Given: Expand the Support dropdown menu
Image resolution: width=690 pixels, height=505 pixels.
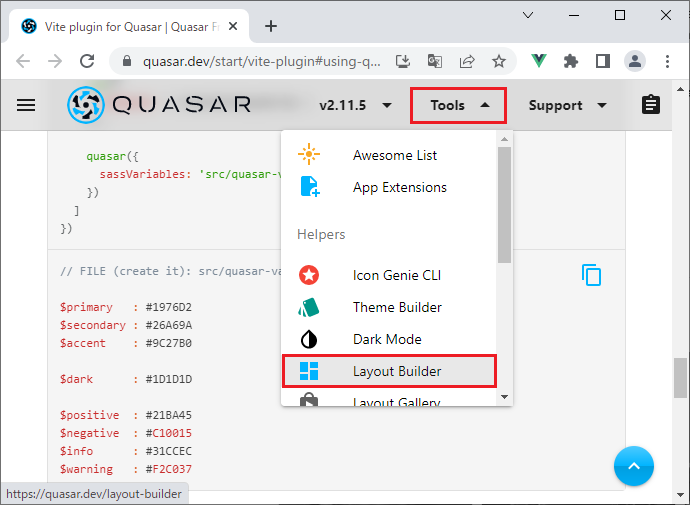Looking at the screenshot, I should [568, 106].
